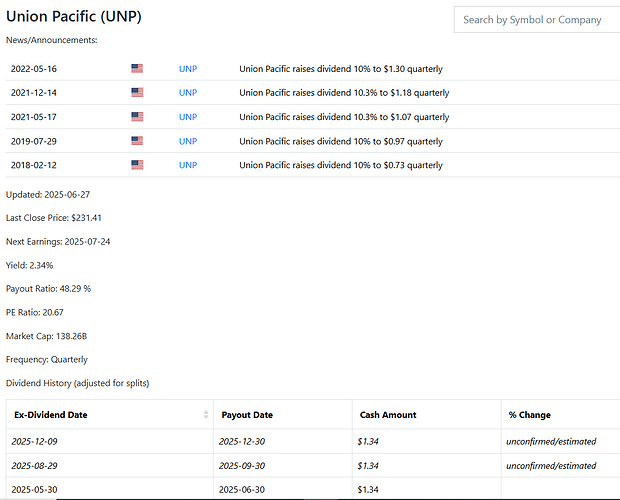Select the UNP ticker link dated 2018-02-12
The height and width of the screenshot is (500, 620).
188,165
